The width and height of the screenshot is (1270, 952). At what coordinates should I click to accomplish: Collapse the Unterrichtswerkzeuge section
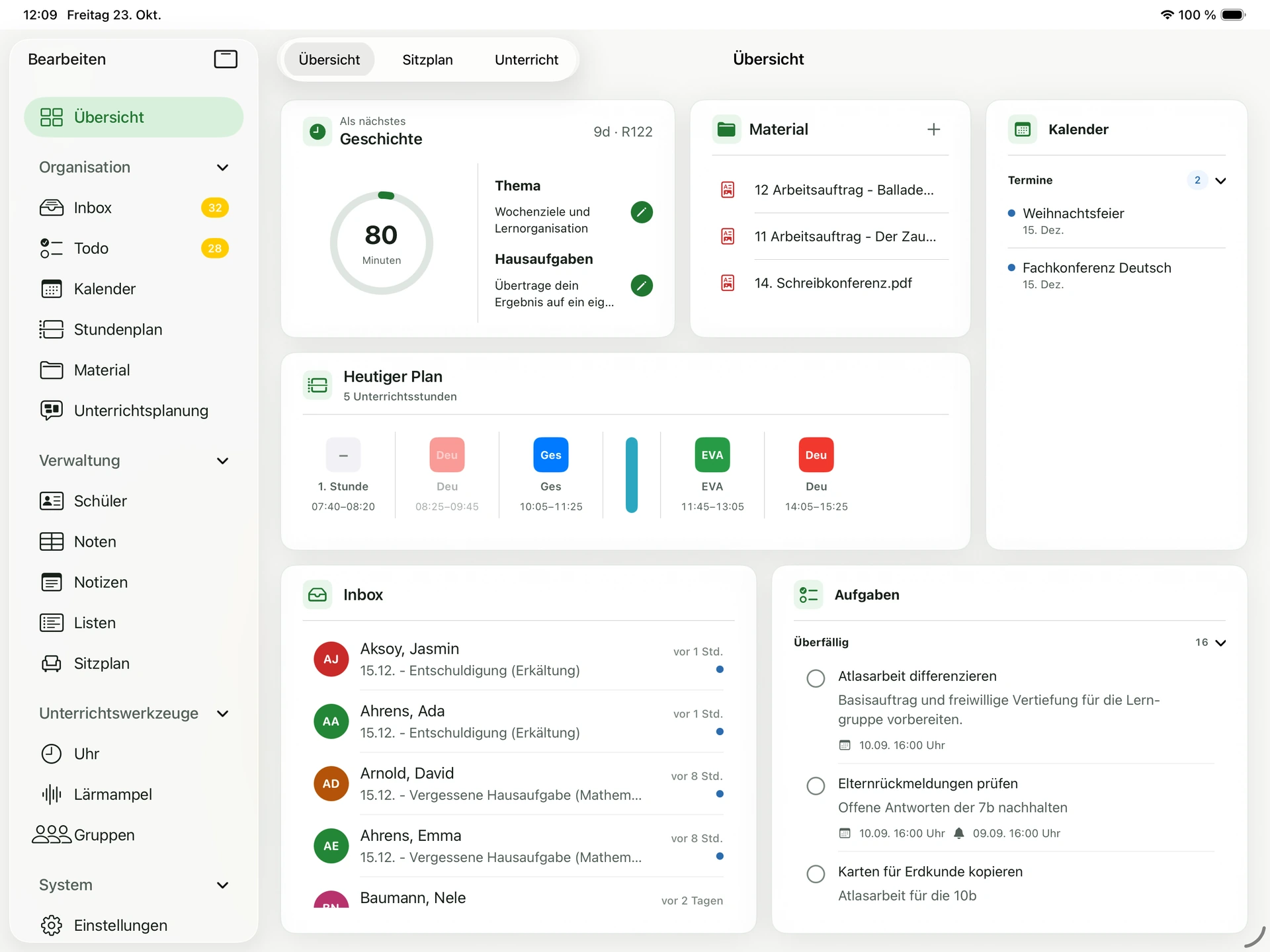click(x=223, y=713)
